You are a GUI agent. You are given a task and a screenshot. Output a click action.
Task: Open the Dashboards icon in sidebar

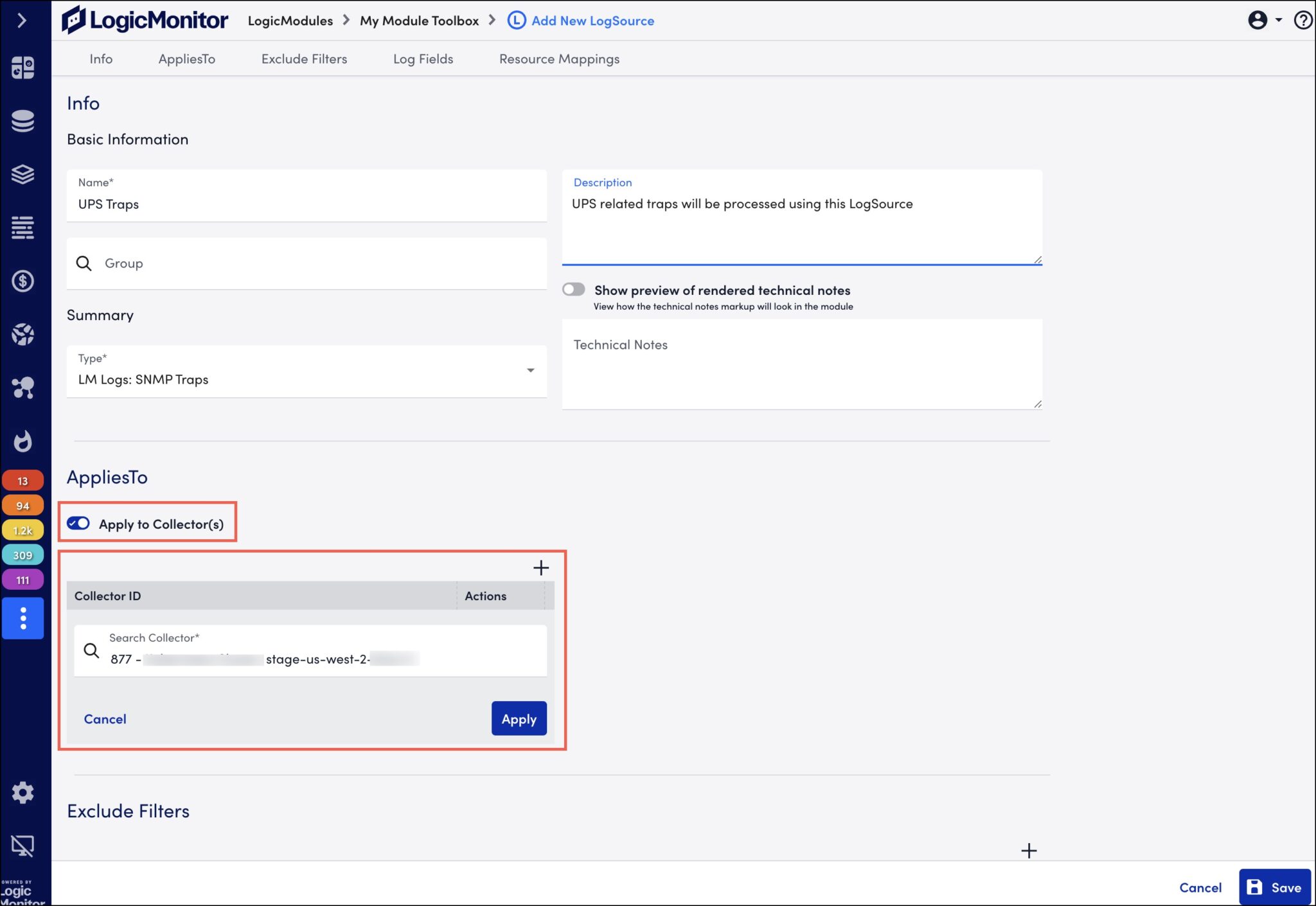click(x=23, y=67)
